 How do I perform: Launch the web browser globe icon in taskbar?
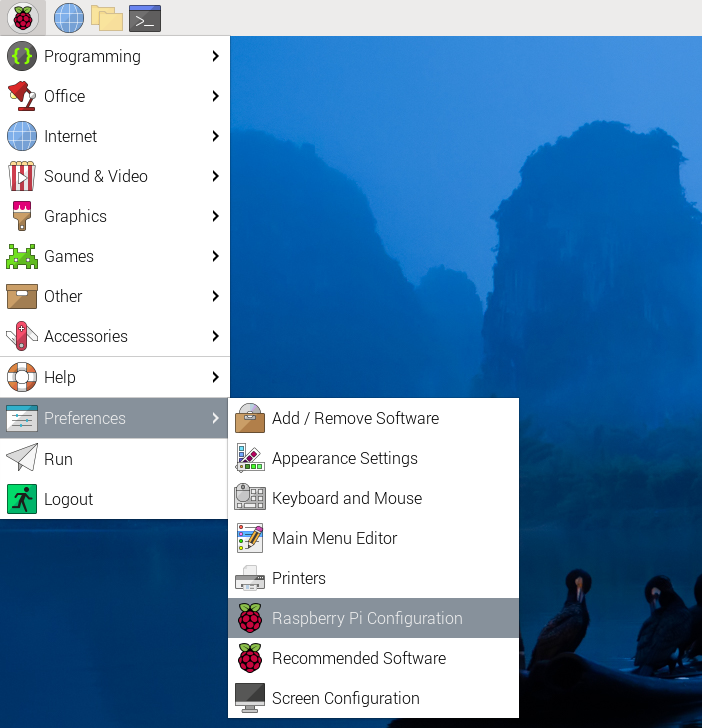tap(69, 18)
